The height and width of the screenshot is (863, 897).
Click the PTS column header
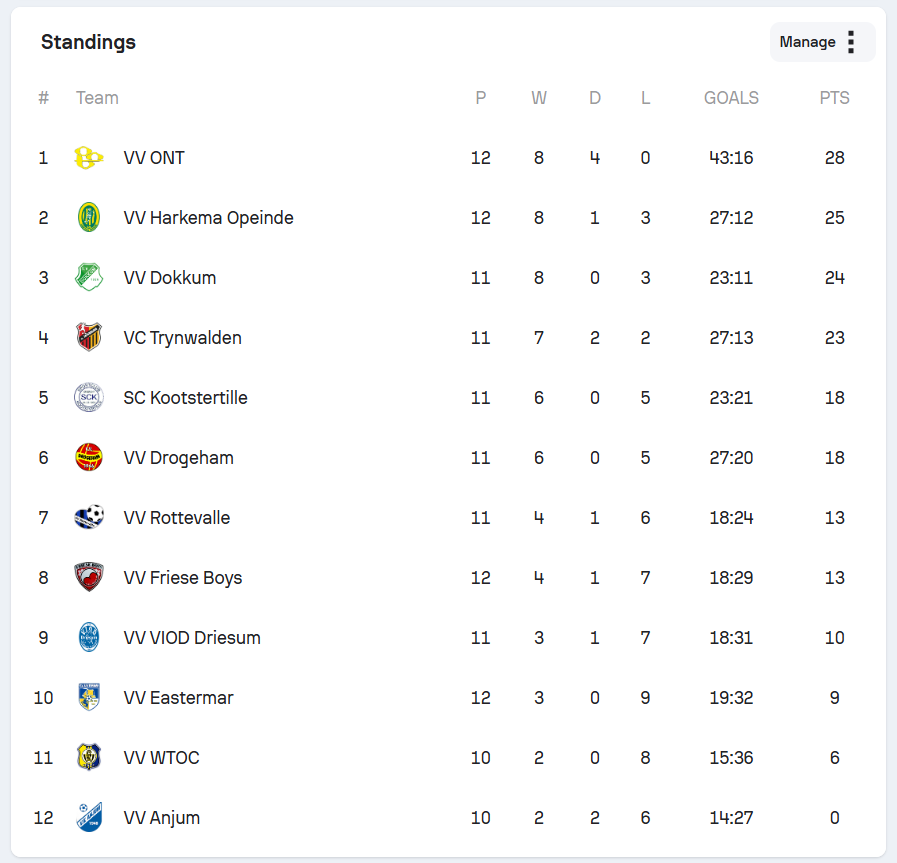pos(834,98)
